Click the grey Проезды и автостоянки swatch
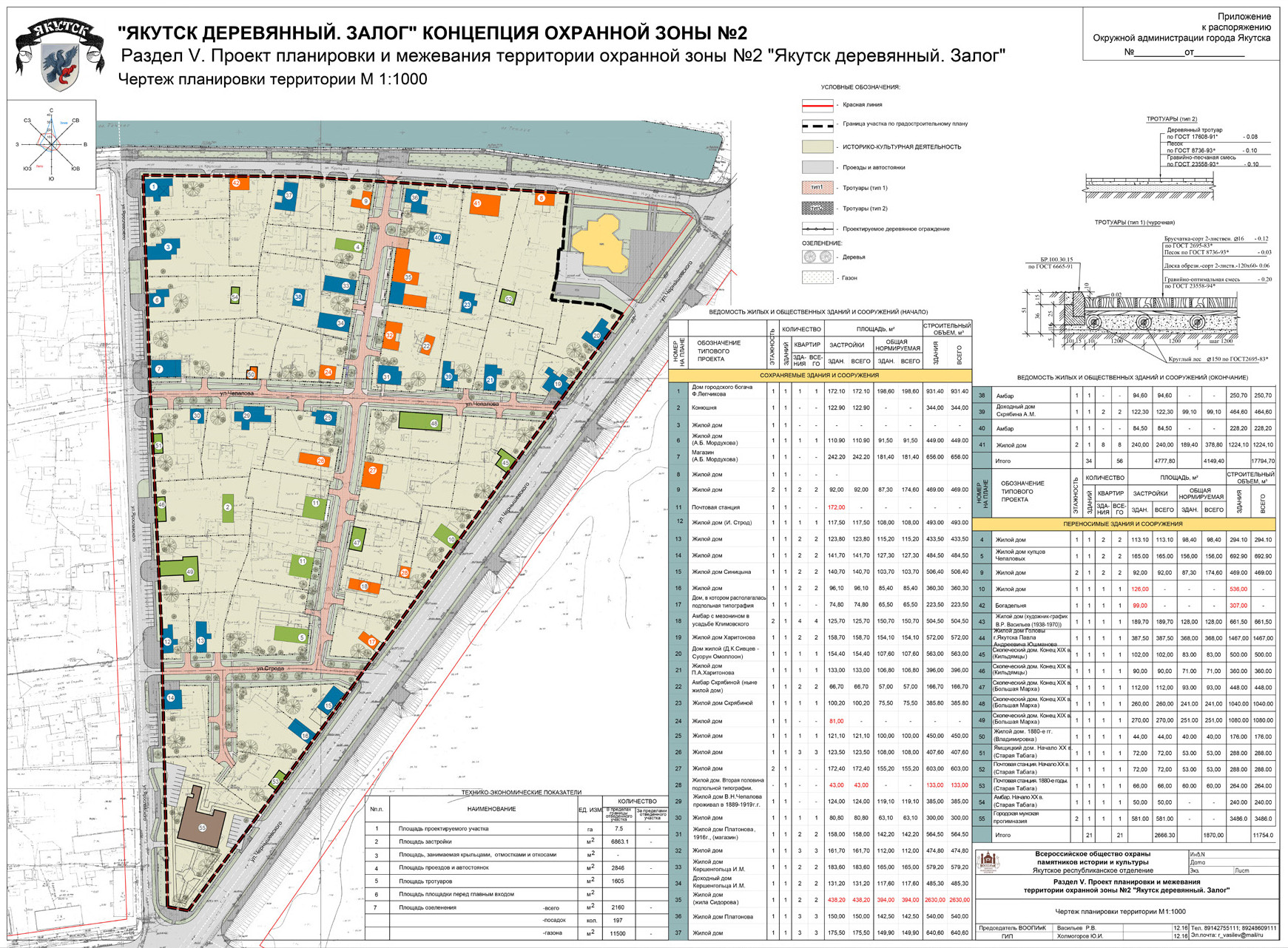Screen dimensions: 1288x948 817,167
